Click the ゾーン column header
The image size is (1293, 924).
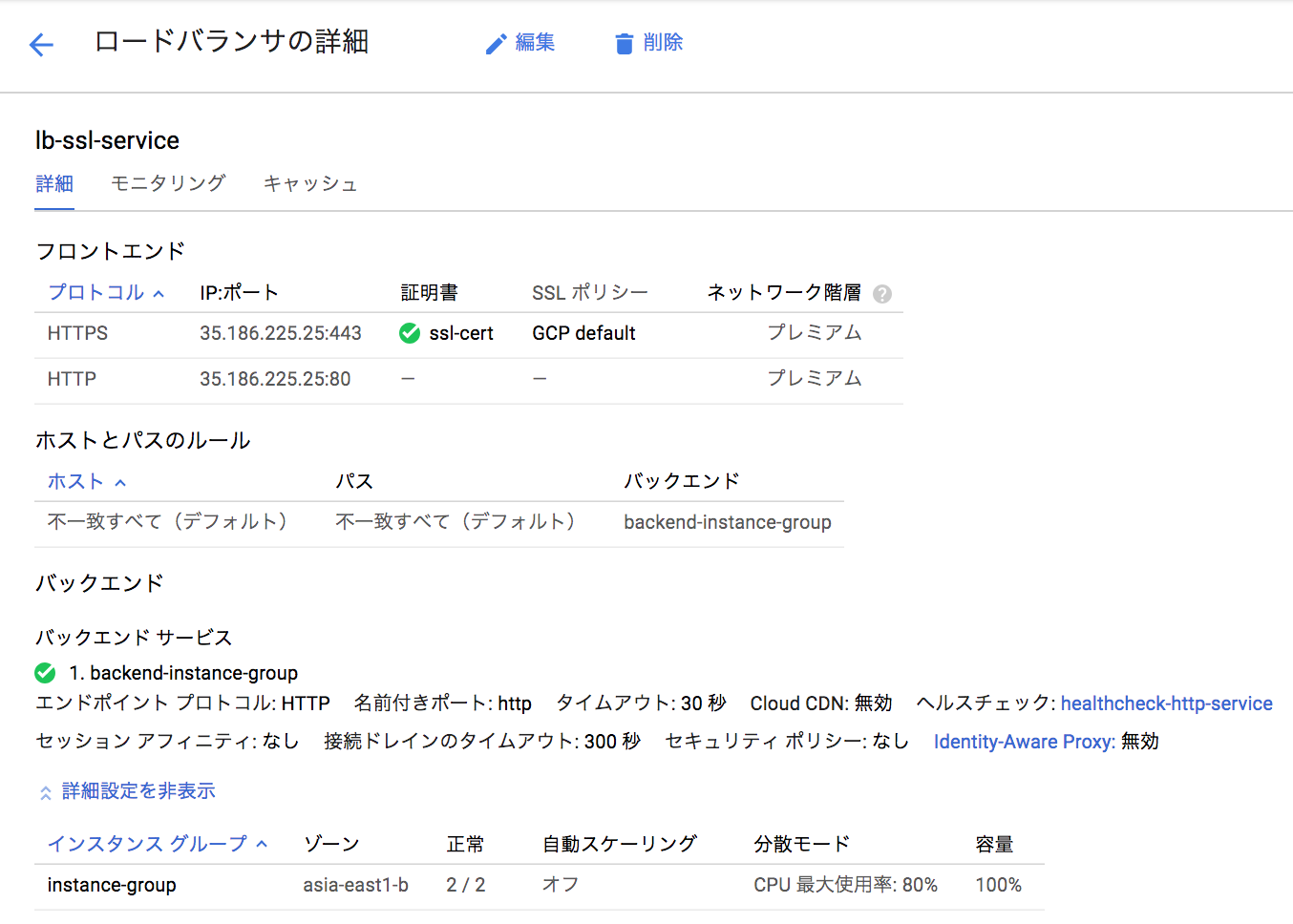331,844
